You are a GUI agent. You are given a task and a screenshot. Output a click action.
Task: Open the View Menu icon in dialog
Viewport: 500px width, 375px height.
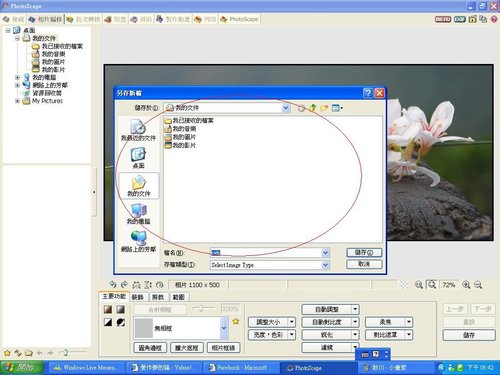click(337, 108)
